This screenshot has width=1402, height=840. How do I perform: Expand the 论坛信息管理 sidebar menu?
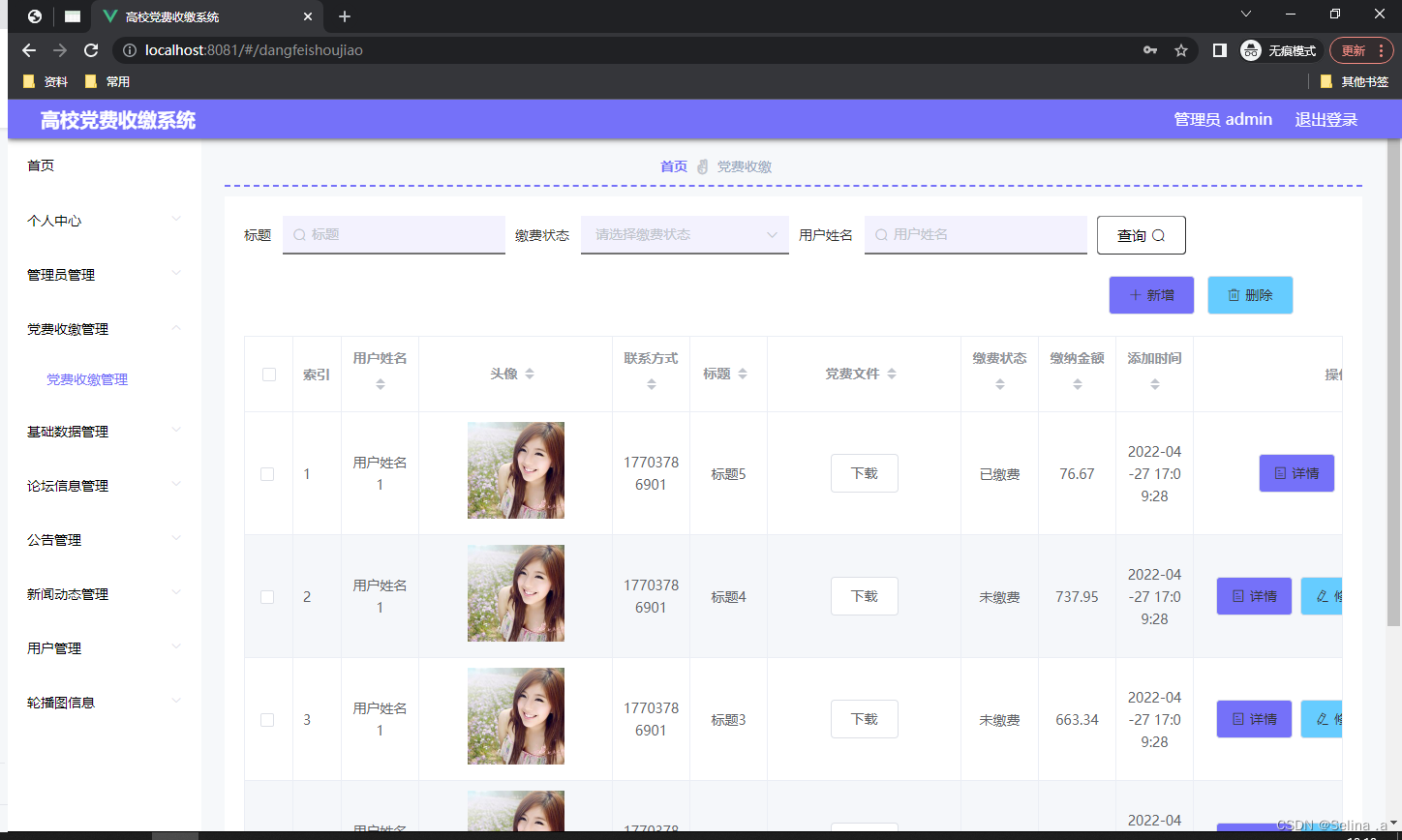(x=105, y=486)
